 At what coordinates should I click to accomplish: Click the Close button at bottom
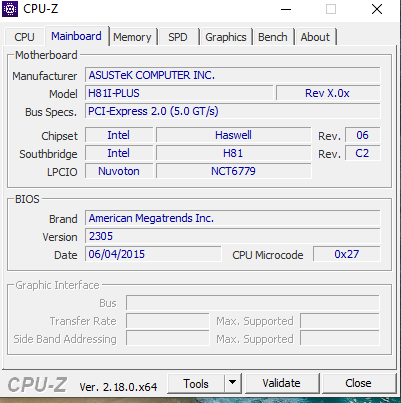click(358, 383)
